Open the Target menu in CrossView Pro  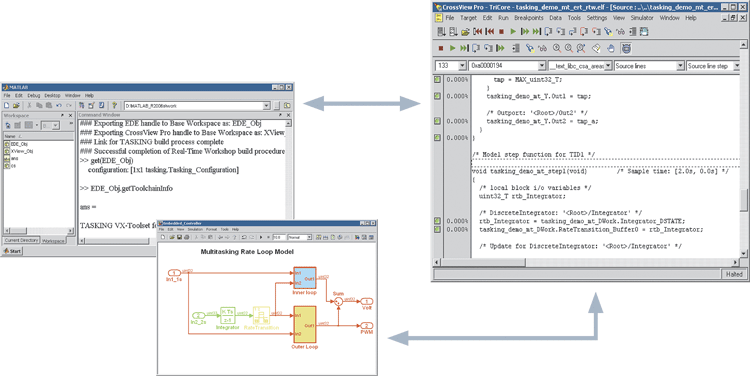(x=468, y=18)
